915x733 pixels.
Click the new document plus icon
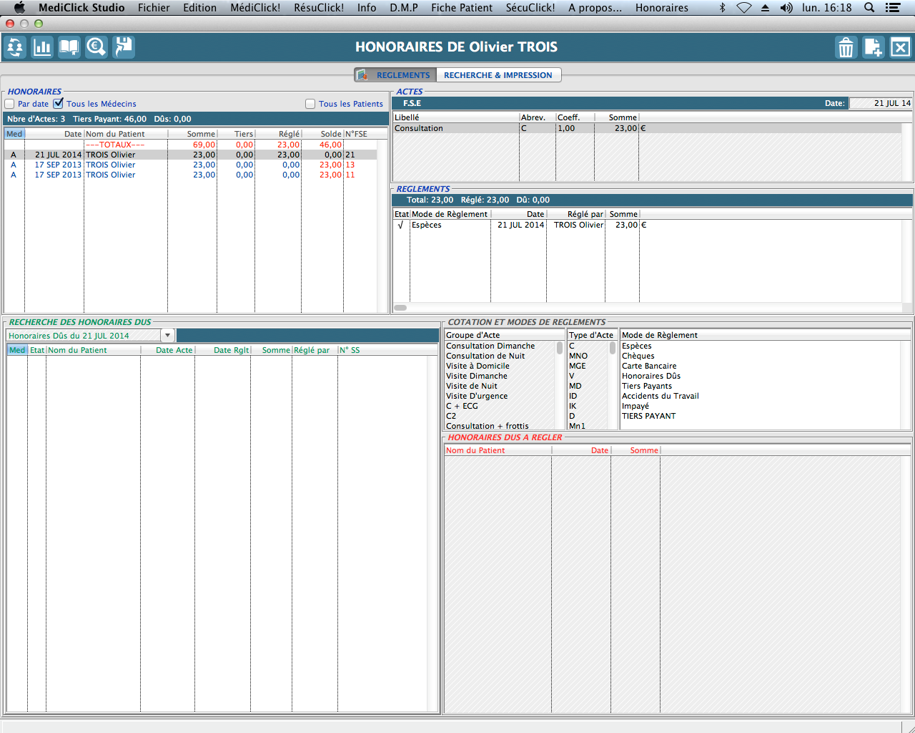pos(873,48)
